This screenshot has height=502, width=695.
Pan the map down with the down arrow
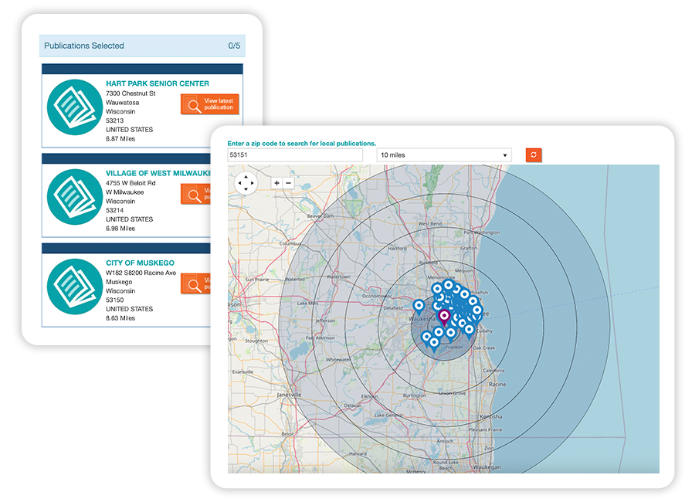click(x=246, y=189)
